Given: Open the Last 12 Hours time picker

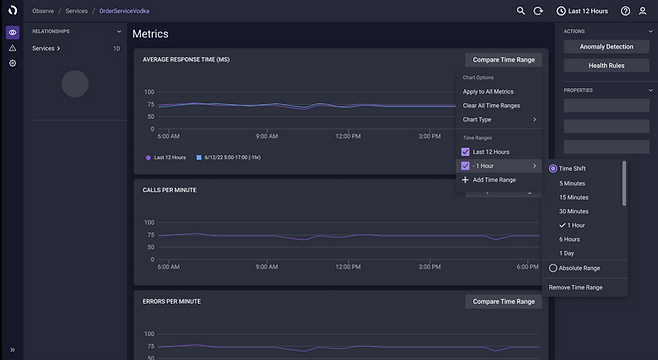Looking at the screenshot, I should click(582, 11).
